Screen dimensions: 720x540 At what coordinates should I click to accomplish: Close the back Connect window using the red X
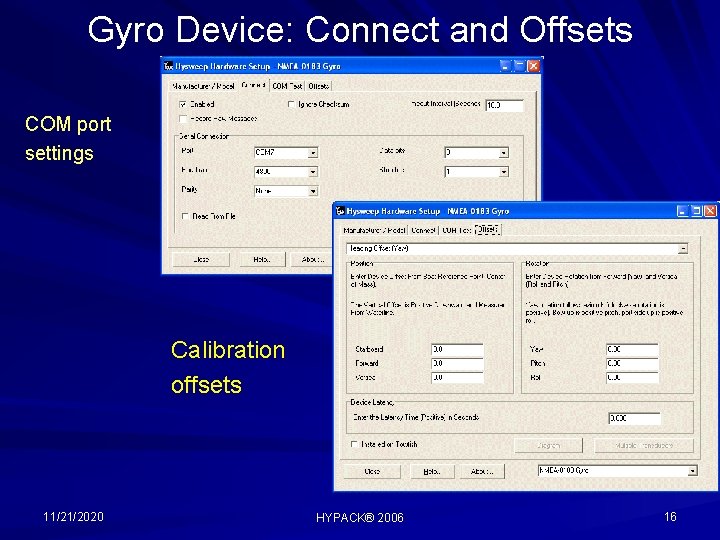(x=533, y=66)
